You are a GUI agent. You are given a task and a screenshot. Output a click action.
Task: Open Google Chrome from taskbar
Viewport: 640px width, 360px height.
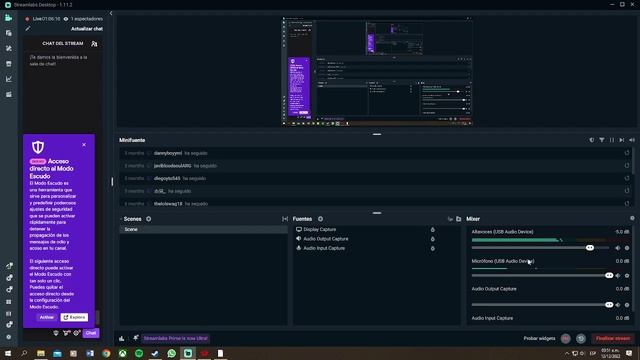click(106, 353)
